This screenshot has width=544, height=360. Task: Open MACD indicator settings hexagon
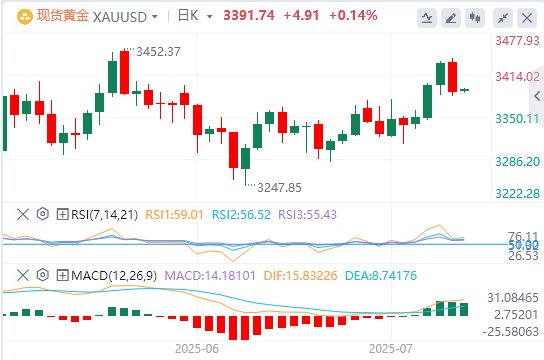pos(43,275)
